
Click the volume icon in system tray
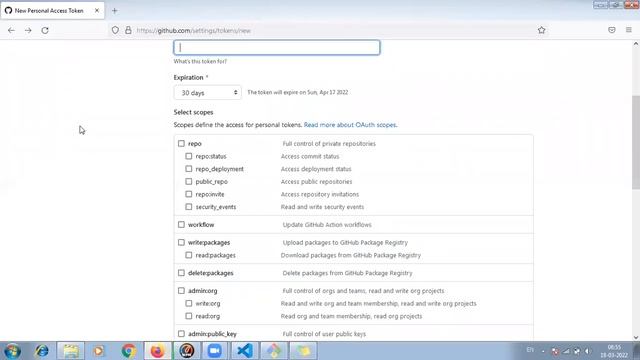point(587,351)
